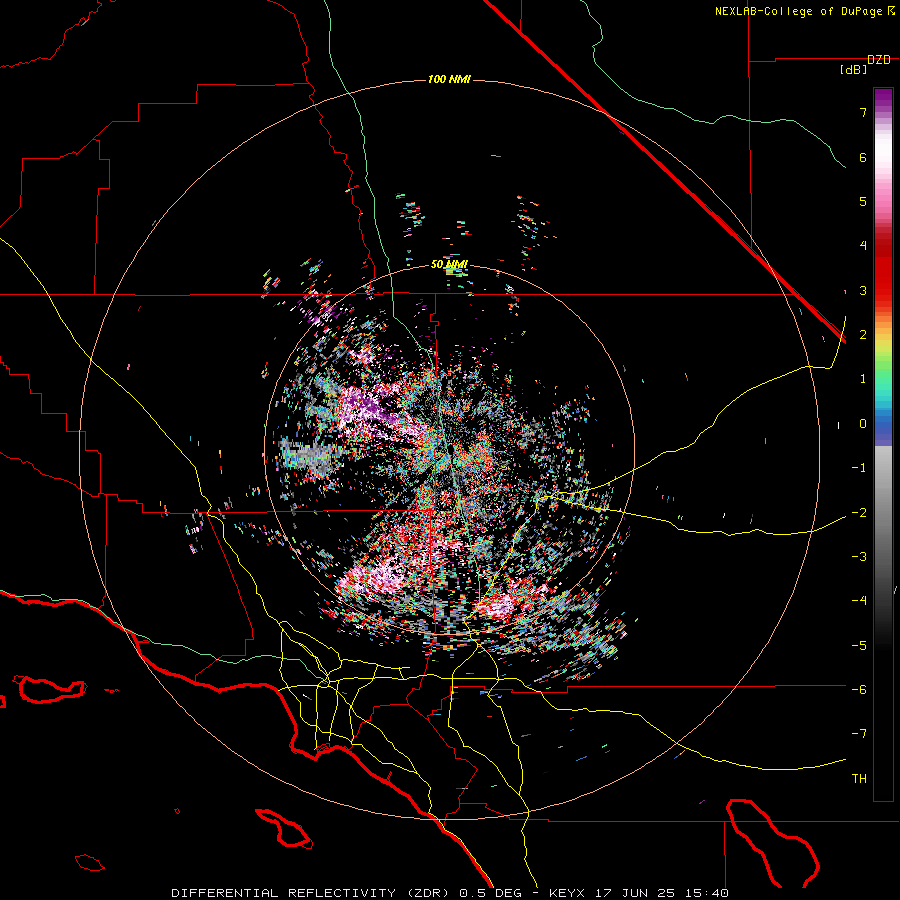900x900 pixels.
Task: Click the small logo icon after DuPage
Action: click(x=891, y=10)
